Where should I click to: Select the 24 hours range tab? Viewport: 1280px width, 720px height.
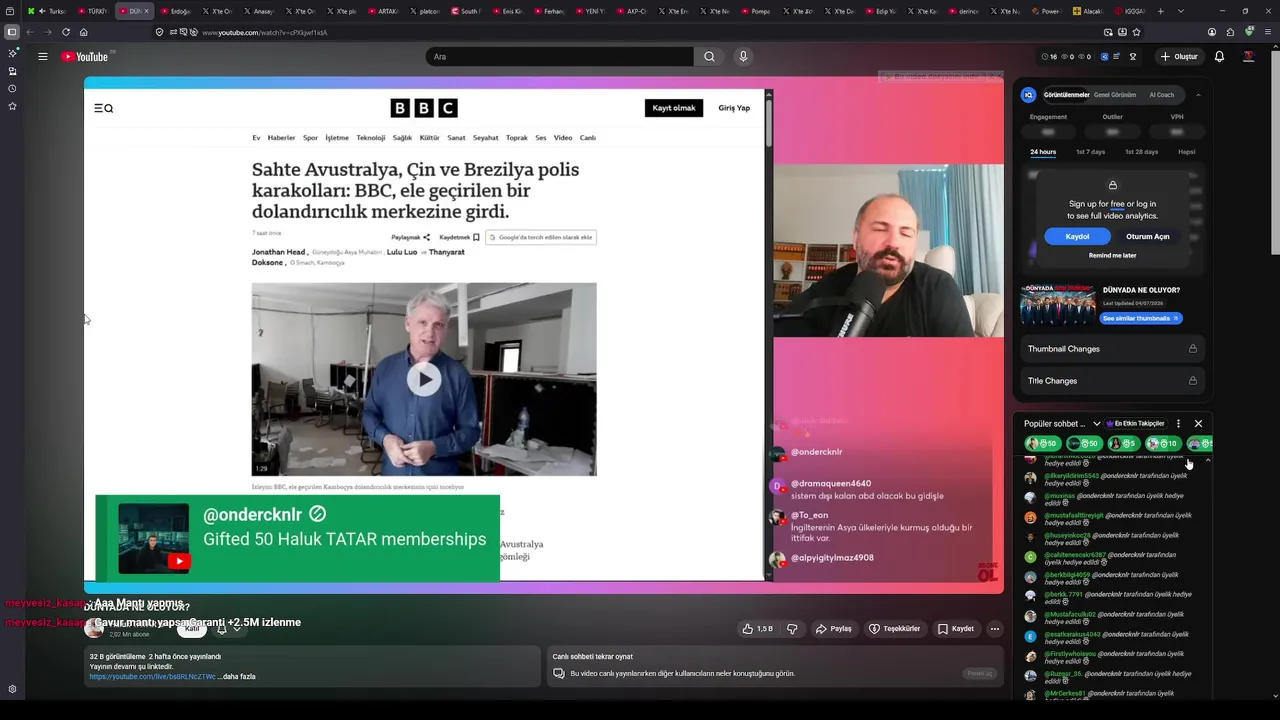click(x=1043, y=152)
